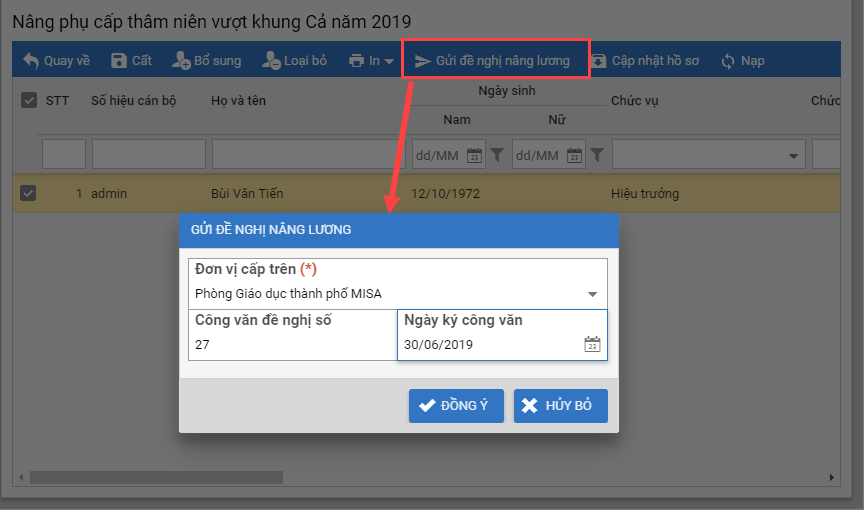The image size is (864, 510).
Task: Click the Cất save icon
Action: [x=119, y=61]
